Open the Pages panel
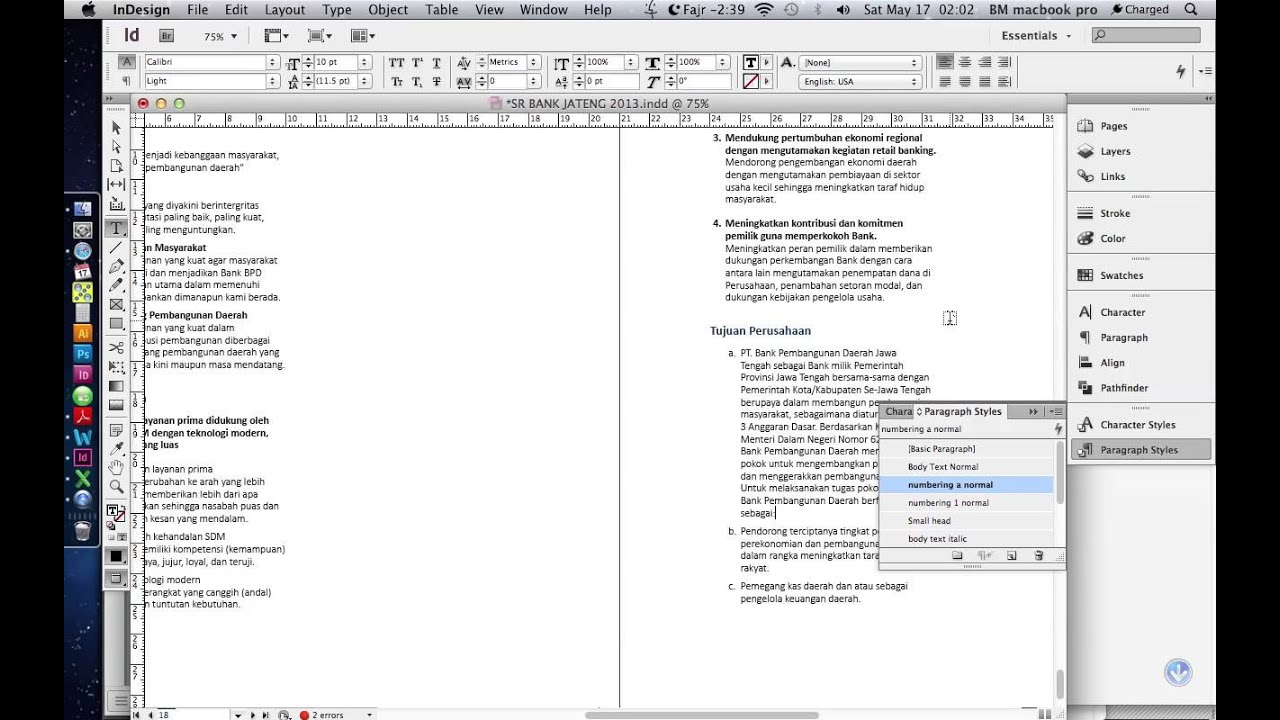Screen dimensions: 1280x720 point(1113,126)
